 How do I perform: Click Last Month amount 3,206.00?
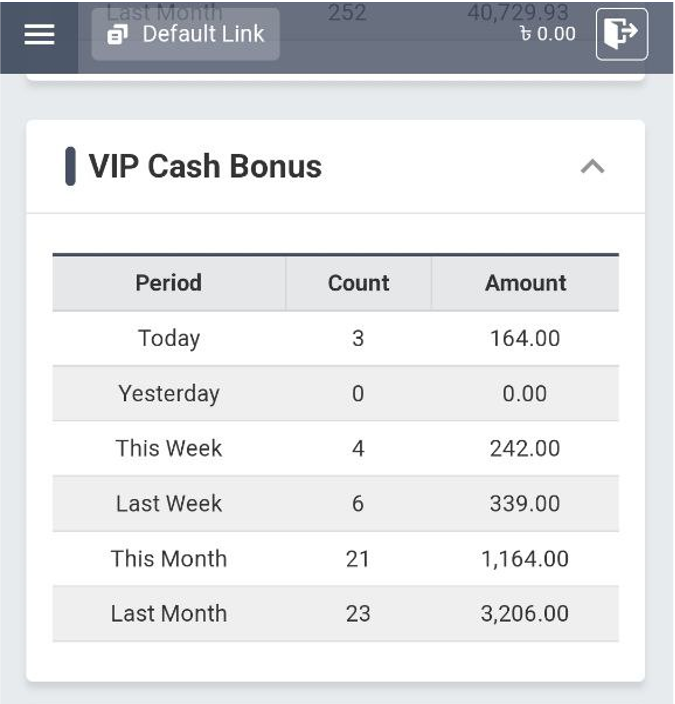click(525, 613)
